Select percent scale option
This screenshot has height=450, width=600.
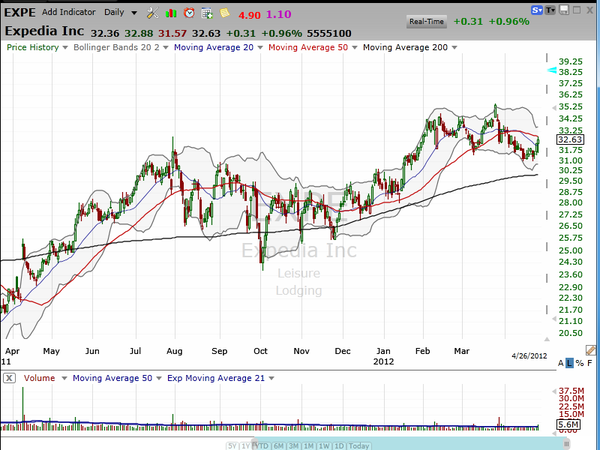[580, 363]
